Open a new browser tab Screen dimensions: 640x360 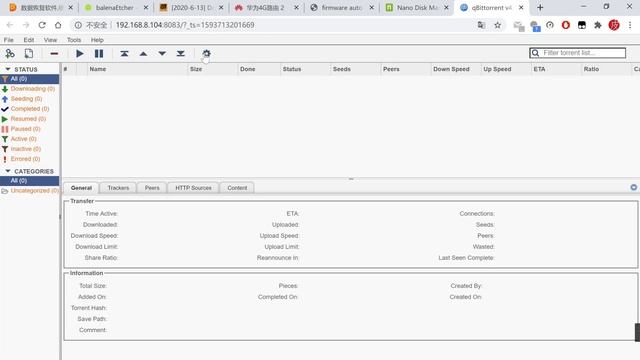540,7
